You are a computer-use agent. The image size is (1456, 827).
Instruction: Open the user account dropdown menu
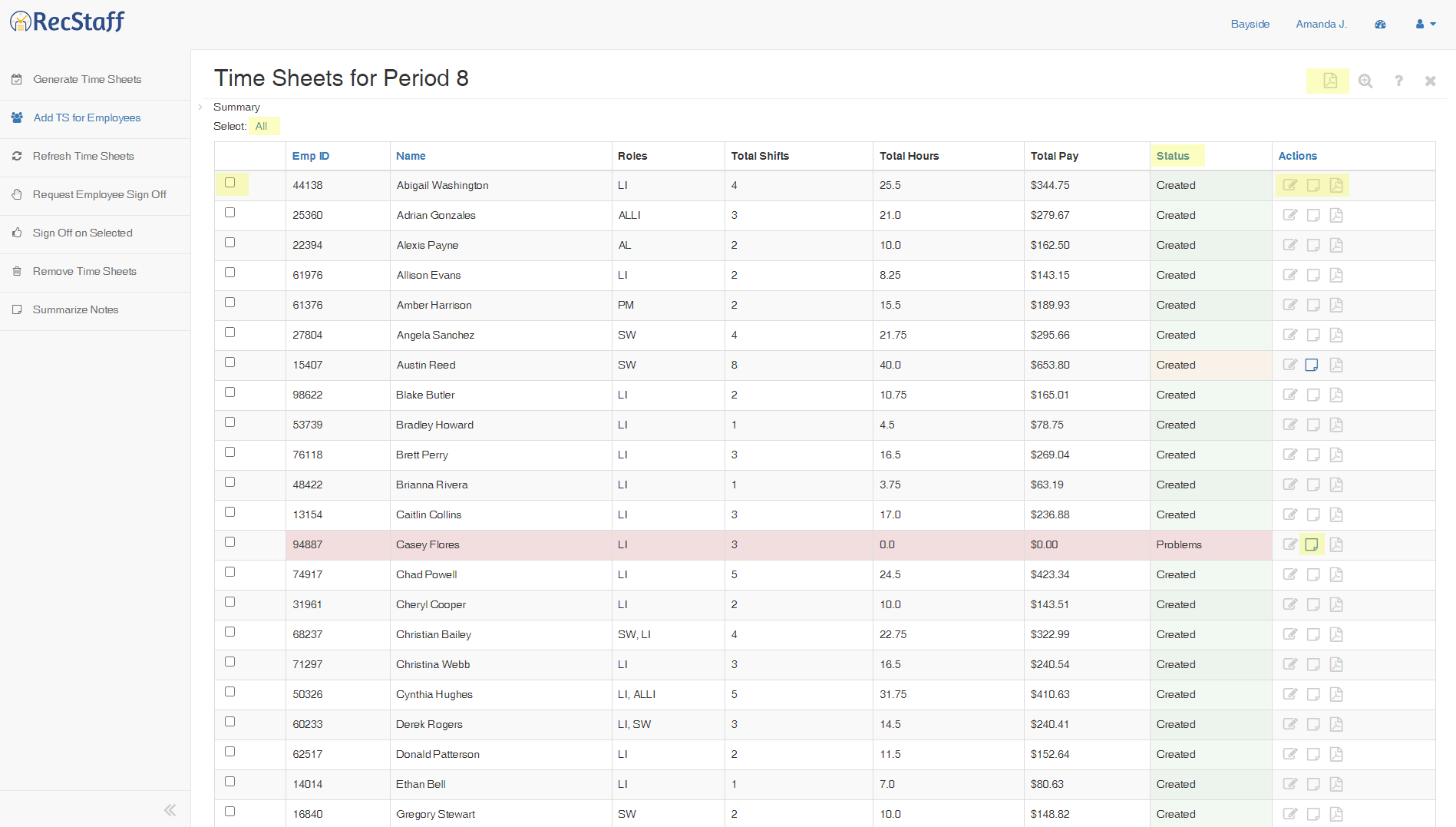pos(1425,24)
